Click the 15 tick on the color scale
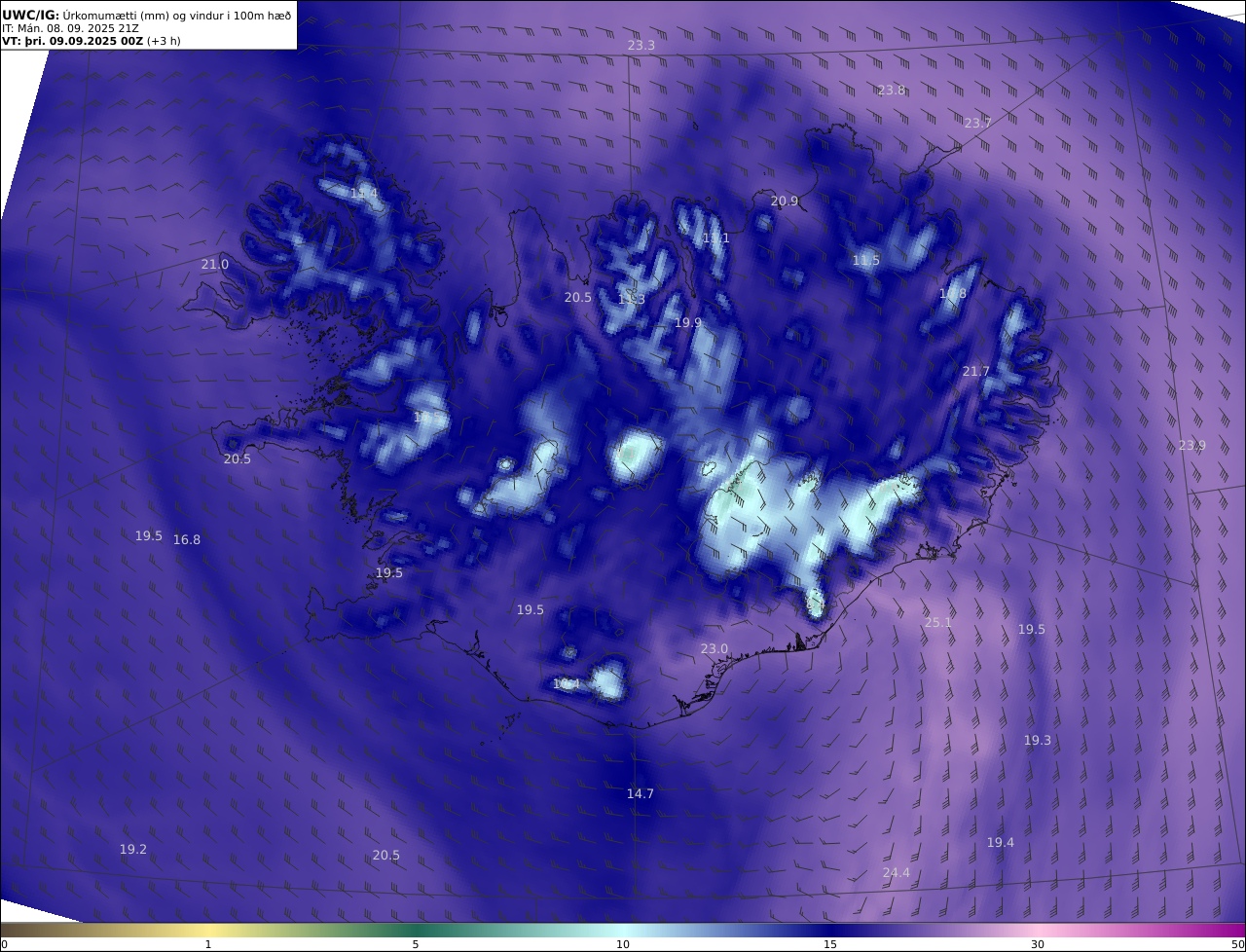Image resolution: width=1246 pixels, height=952 pixels. (830, 944)
